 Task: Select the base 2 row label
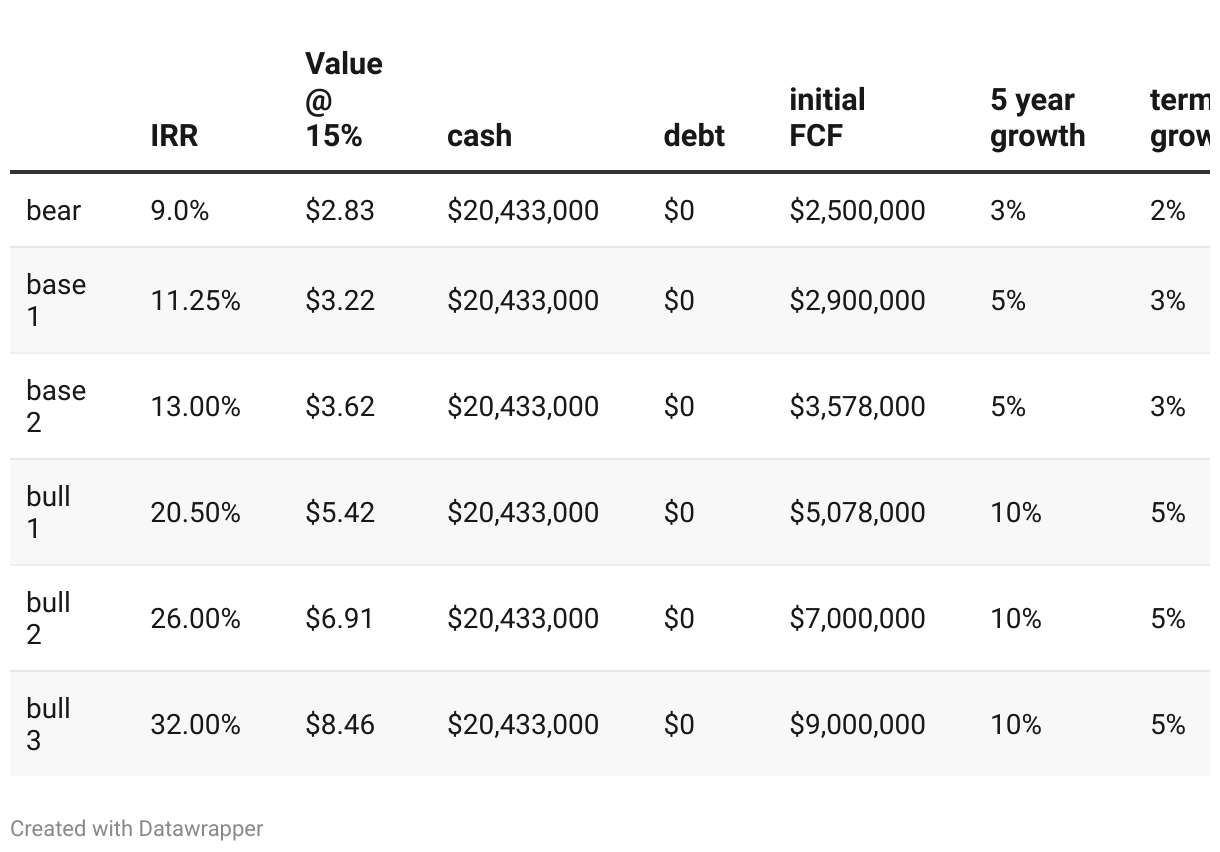[x=56, y=406]
